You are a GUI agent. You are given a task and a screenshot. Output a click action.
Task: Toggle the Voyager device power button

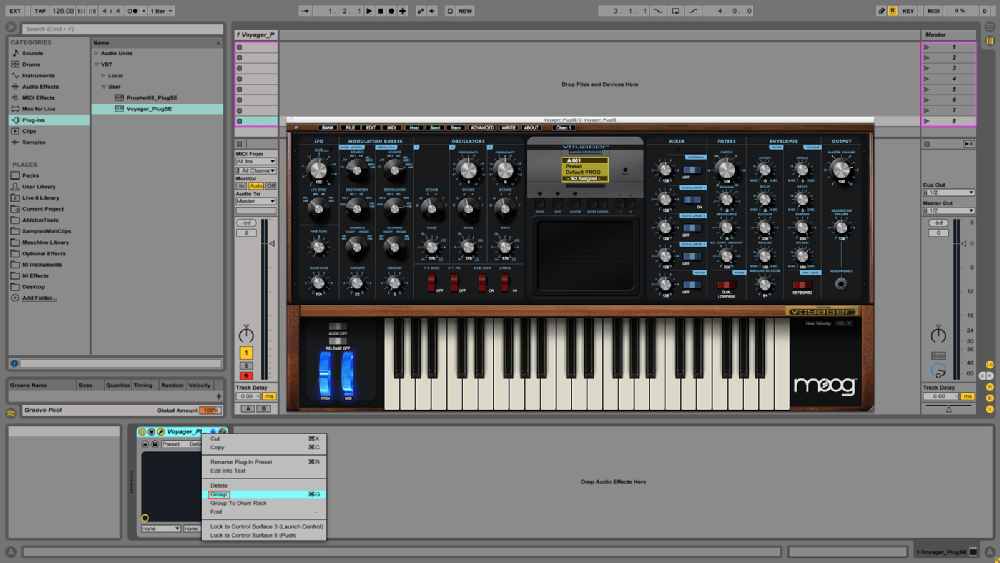142,432
